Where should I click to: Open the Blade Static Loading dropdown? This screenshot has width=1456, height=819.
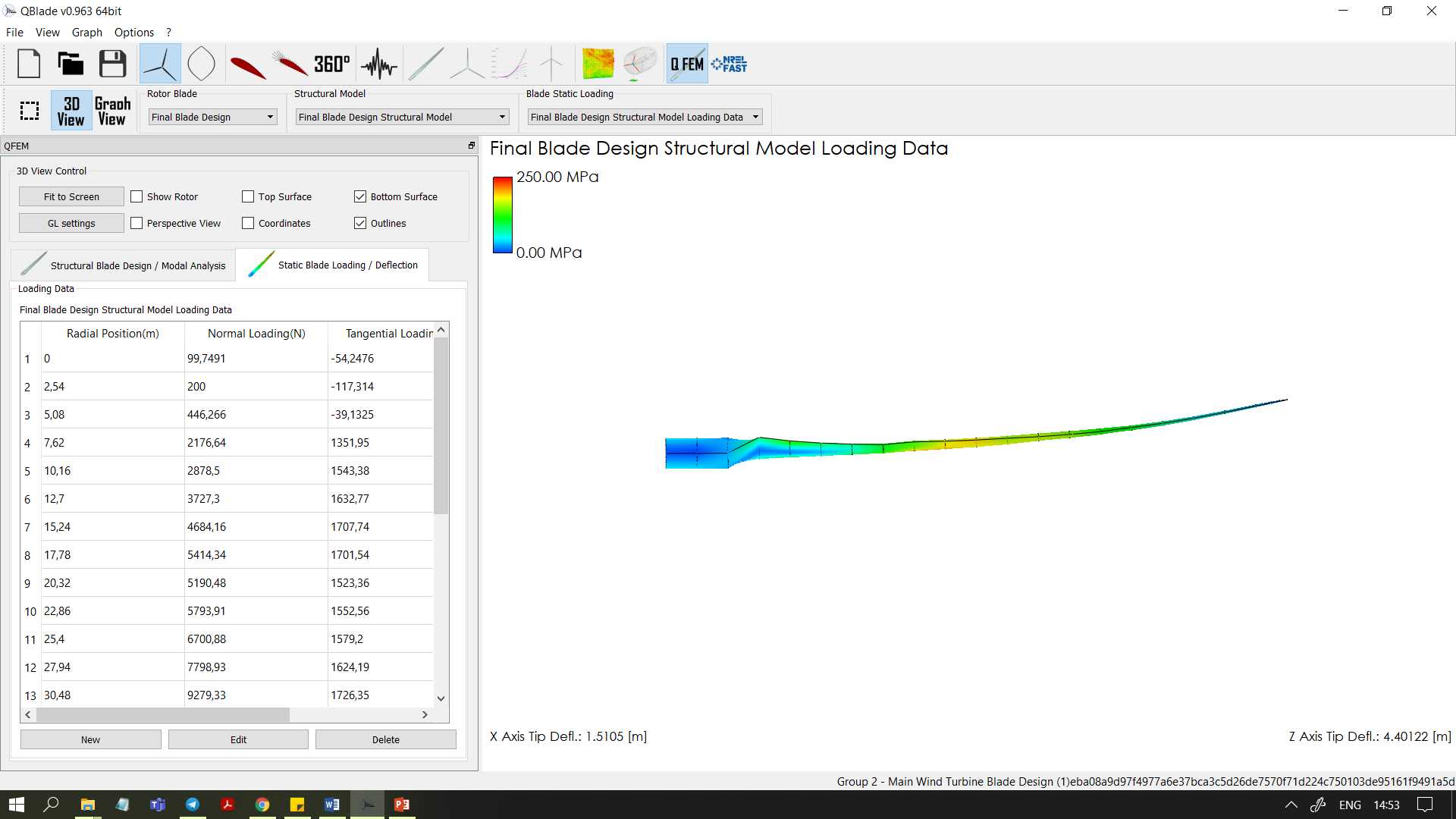645,117
